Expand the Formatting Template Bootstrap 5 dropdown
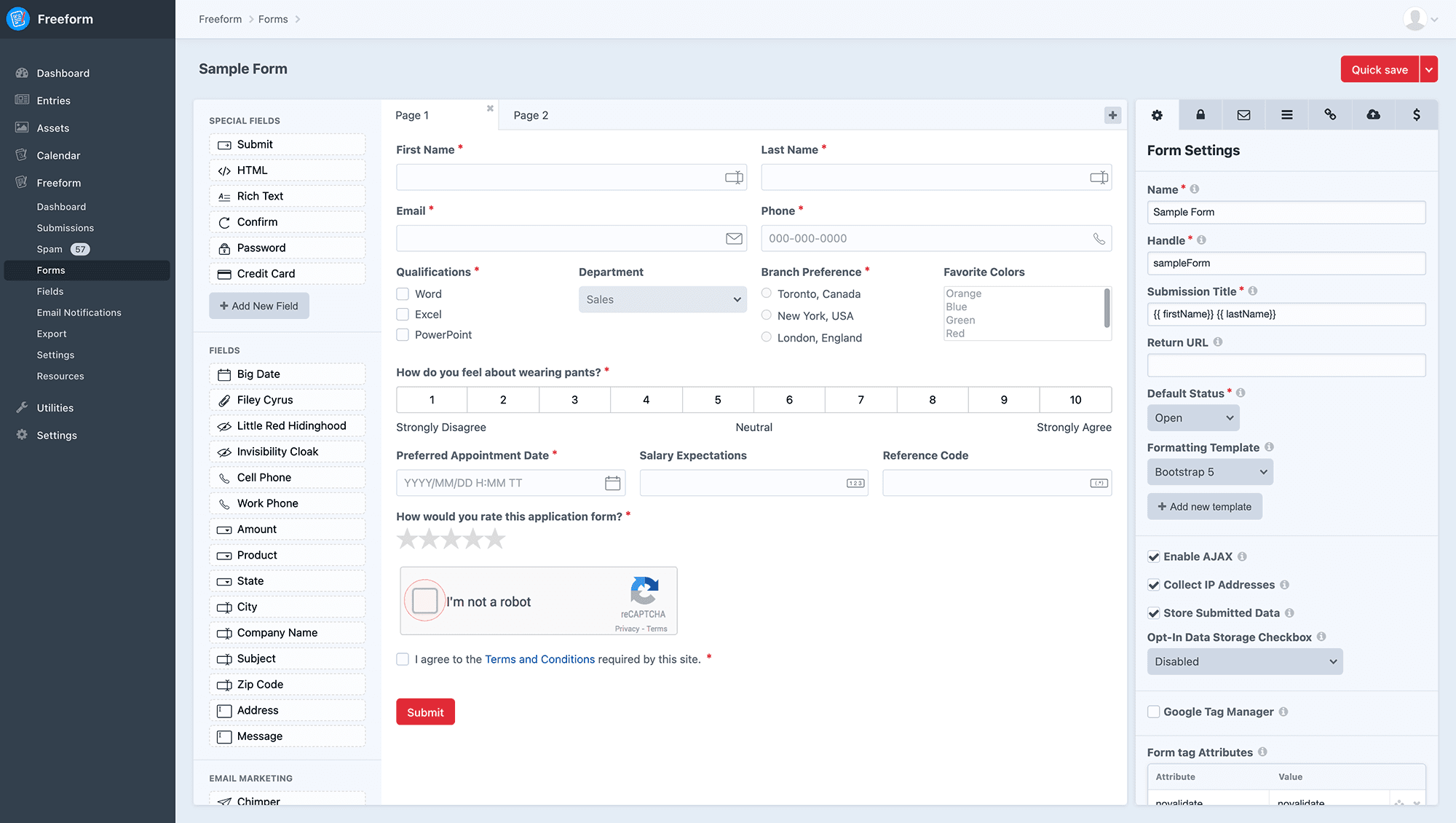The height and width of the screenshot is (823, 1456). point(1209,472)
